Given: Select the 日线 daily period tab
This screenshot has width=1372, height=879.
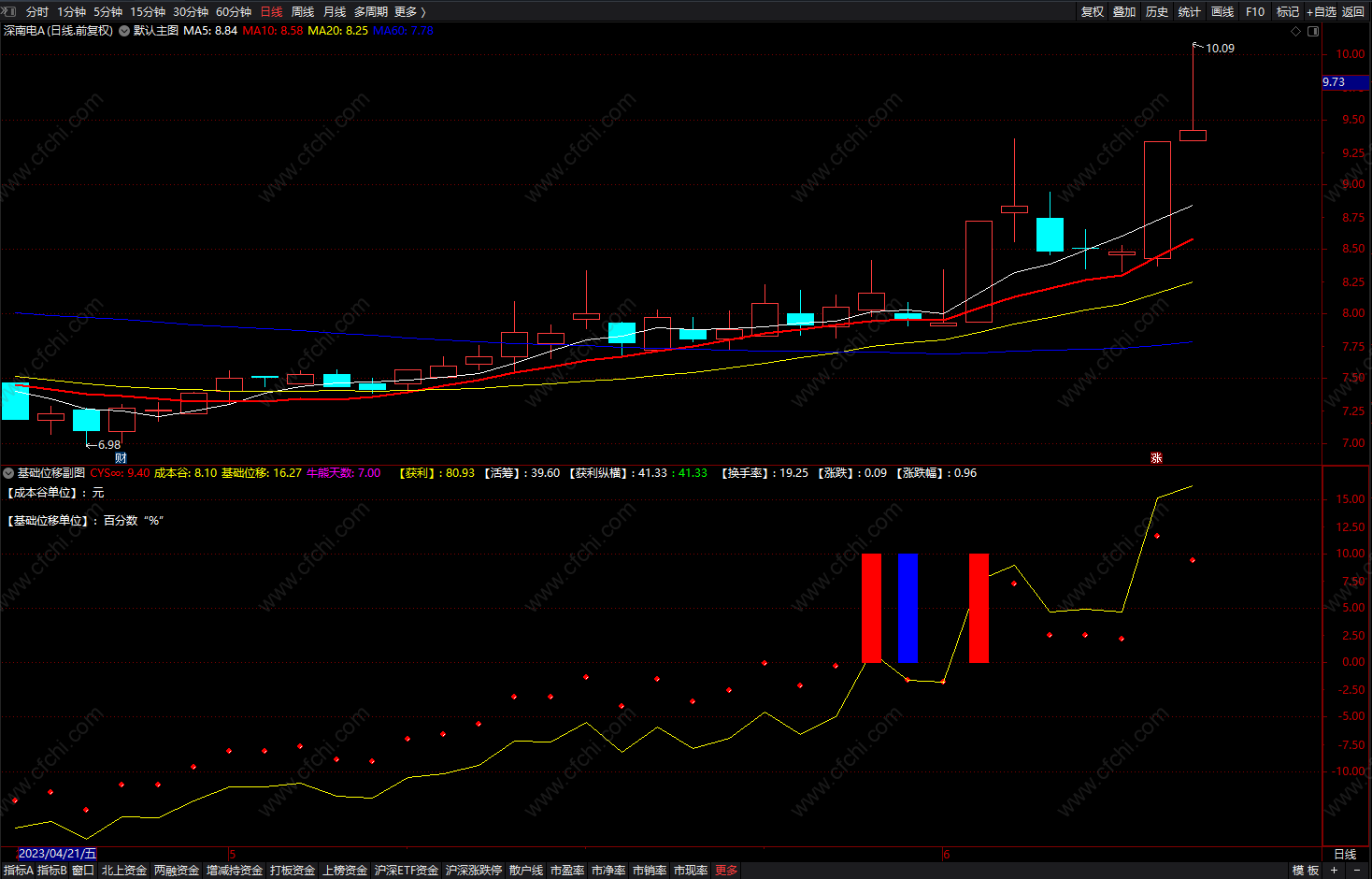Looking at the screenshot, I should (x=271, y=12).
